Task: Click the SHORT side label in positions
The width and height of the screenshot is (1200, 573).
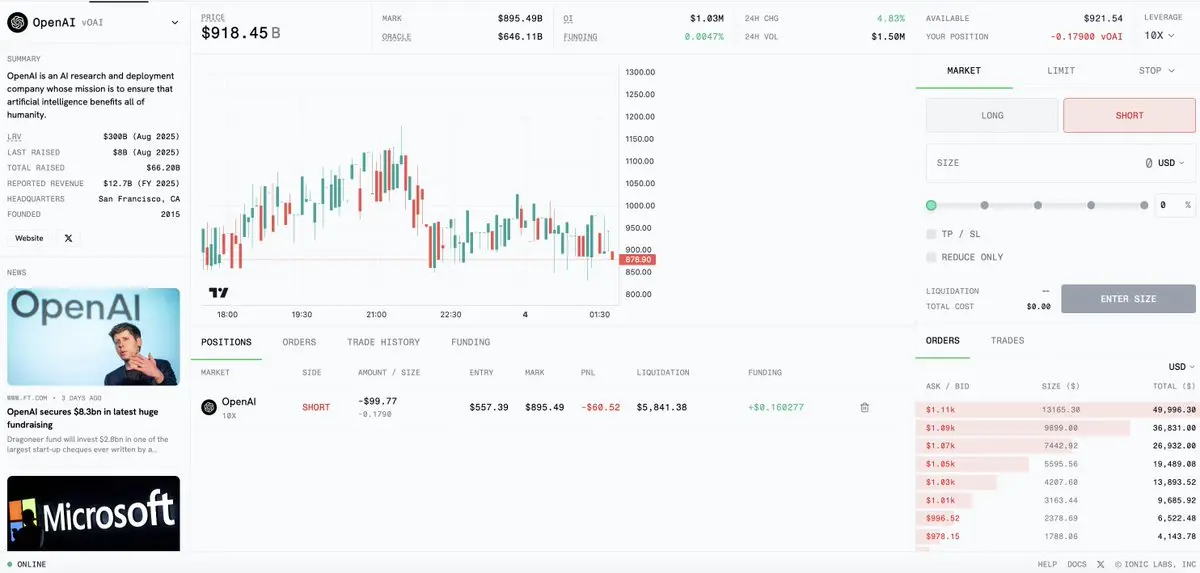Action: [316, 407]
